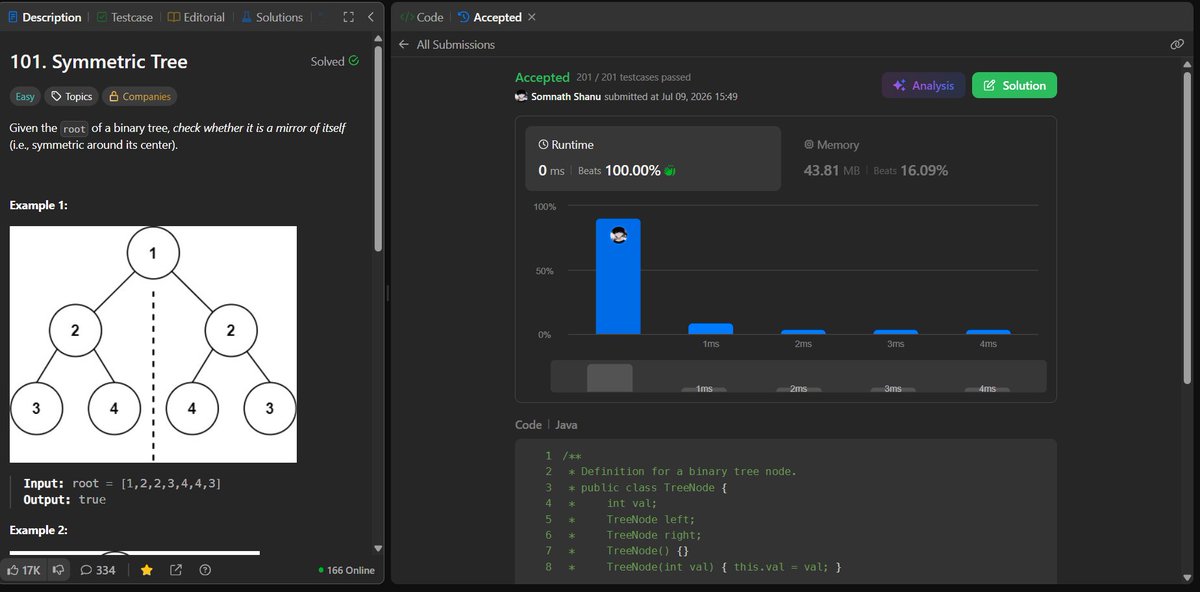
Task: Click the 166 Online indicator
Action: click(x=346, y=570)
